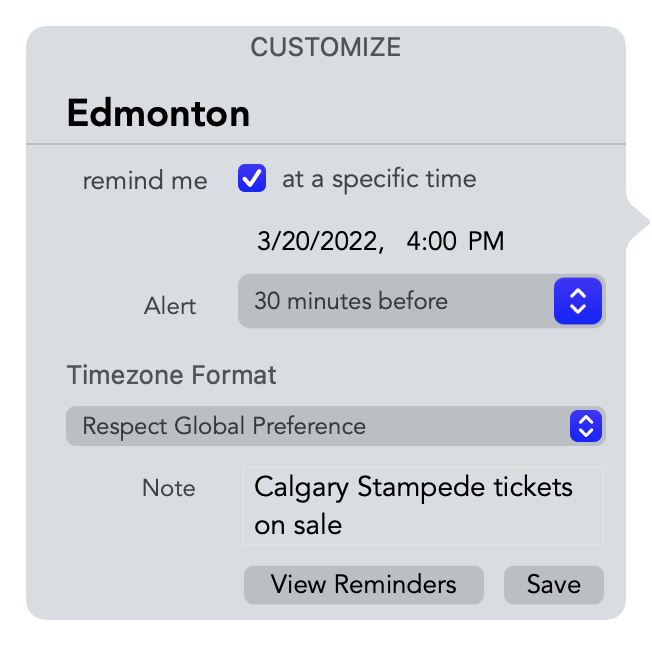The height and width of the screenshot is (646, 652).
Task: Click the blue arrows on the Timezone Format popup
Action: 586,426
